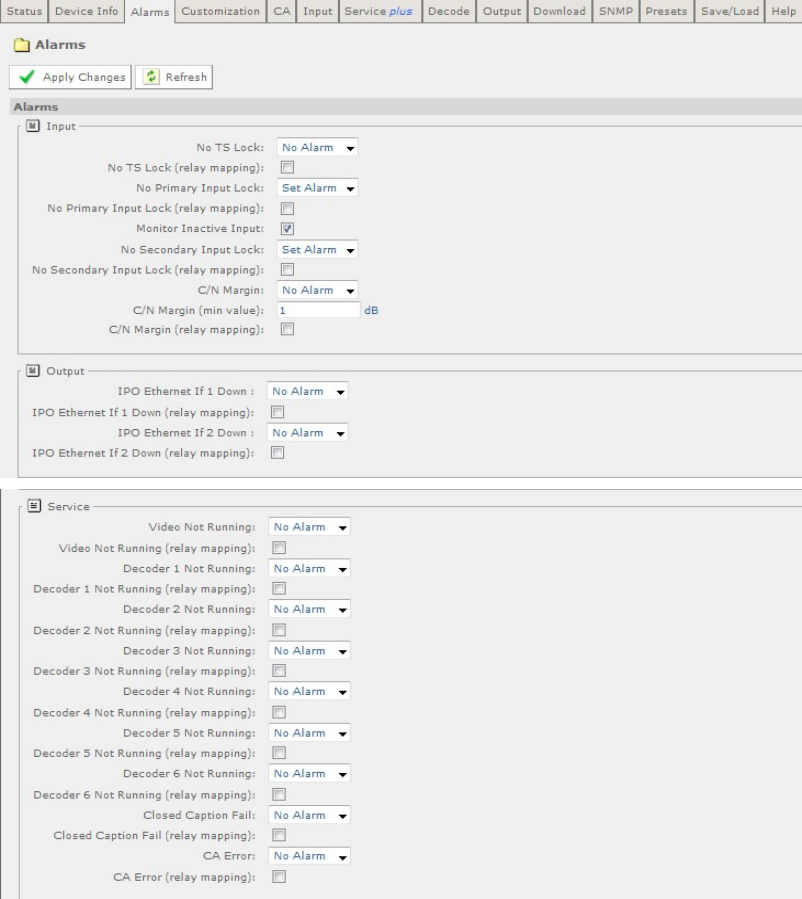Collapse the Output section icon
Viewport: 802px width, 899px height.
coord(33,370)
